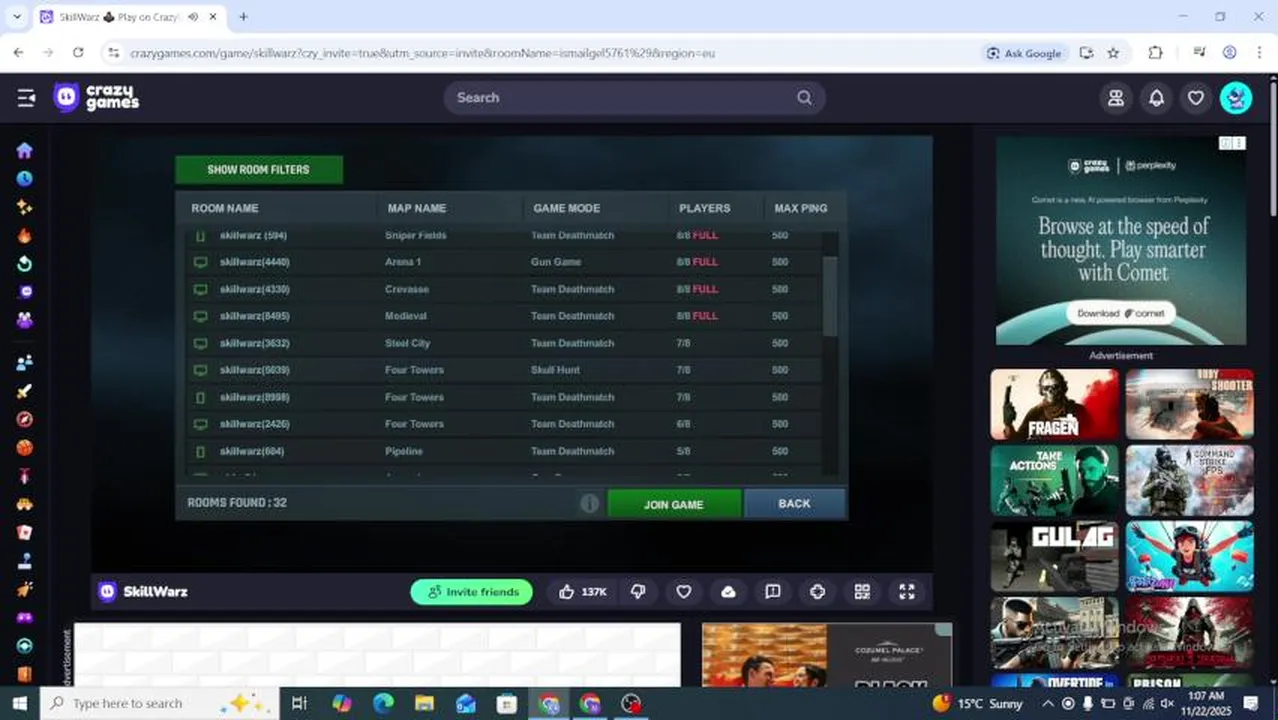Sort rooms by MAP NAME column
The width and height of the screenshot is (1278, 720).
(417, 208)
